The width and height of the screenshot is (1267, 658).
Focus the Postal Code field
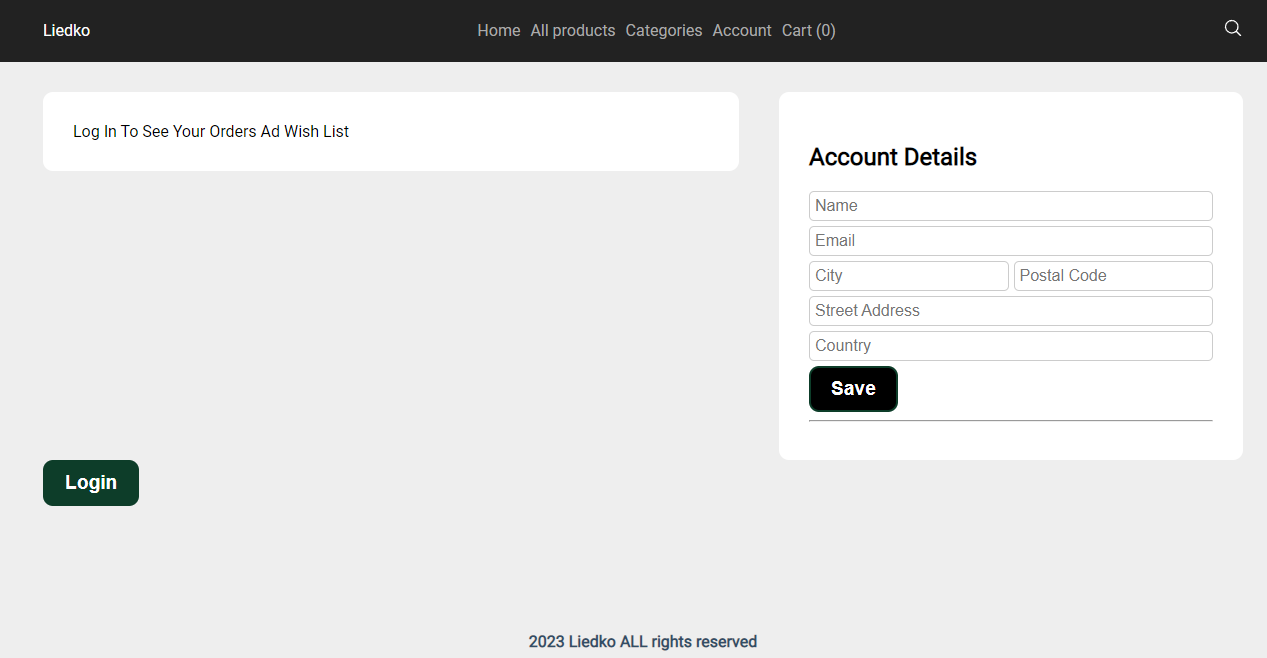pos(1113,276)
